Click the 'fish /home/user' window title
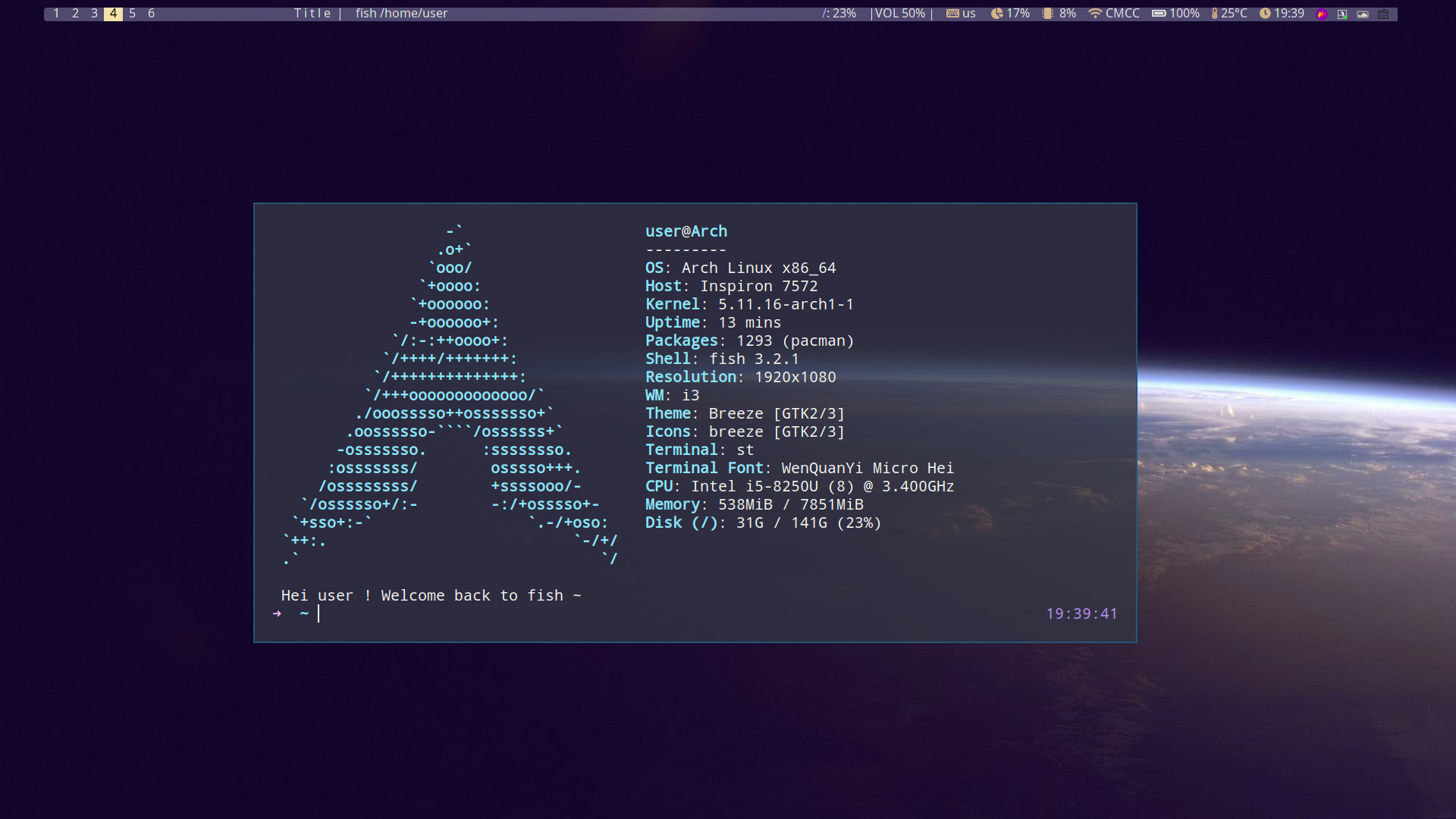1456x819 pixels. click(x=401, y=14)
